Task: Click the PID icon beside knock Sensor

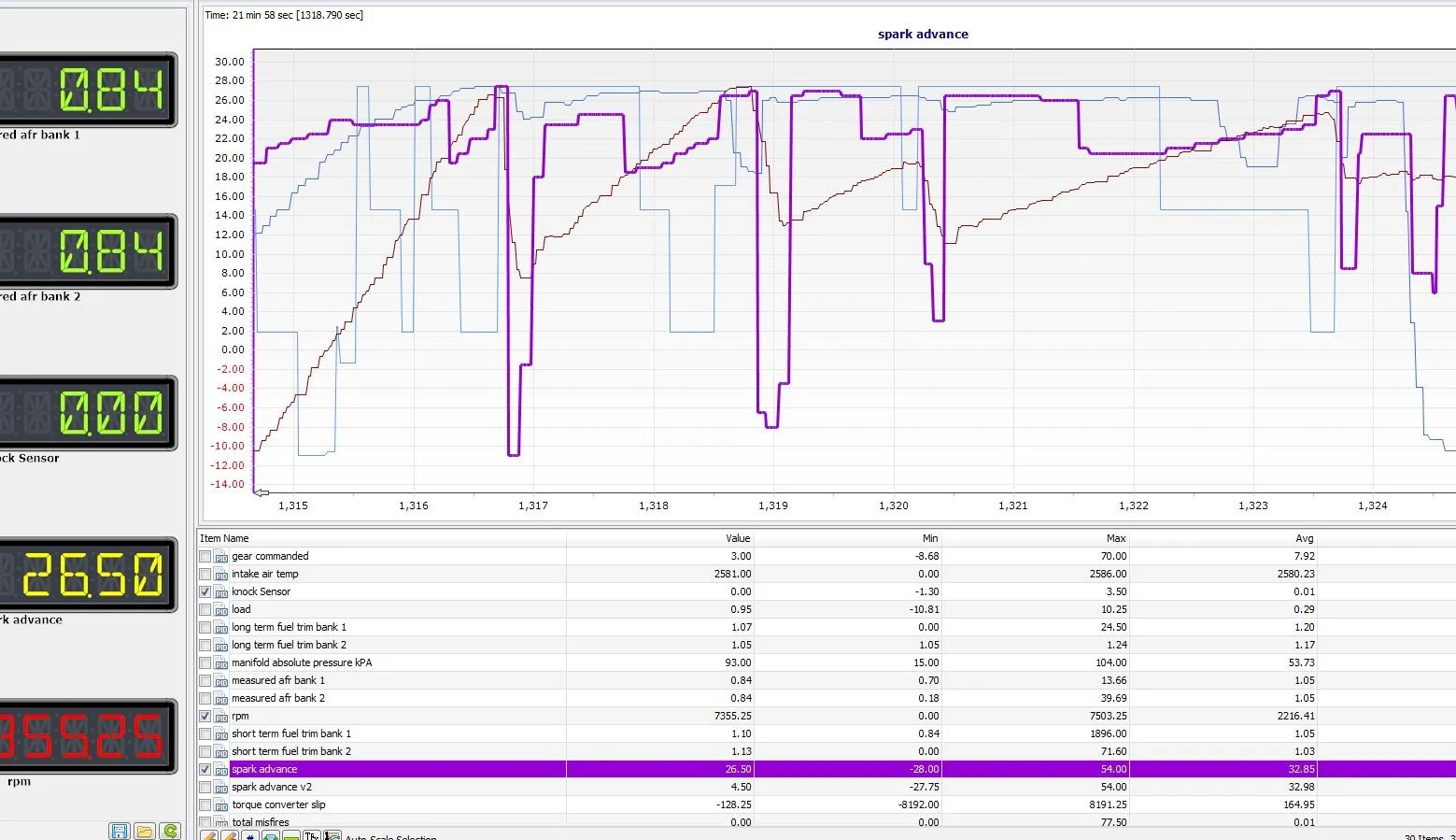Action: click(221, 592)
